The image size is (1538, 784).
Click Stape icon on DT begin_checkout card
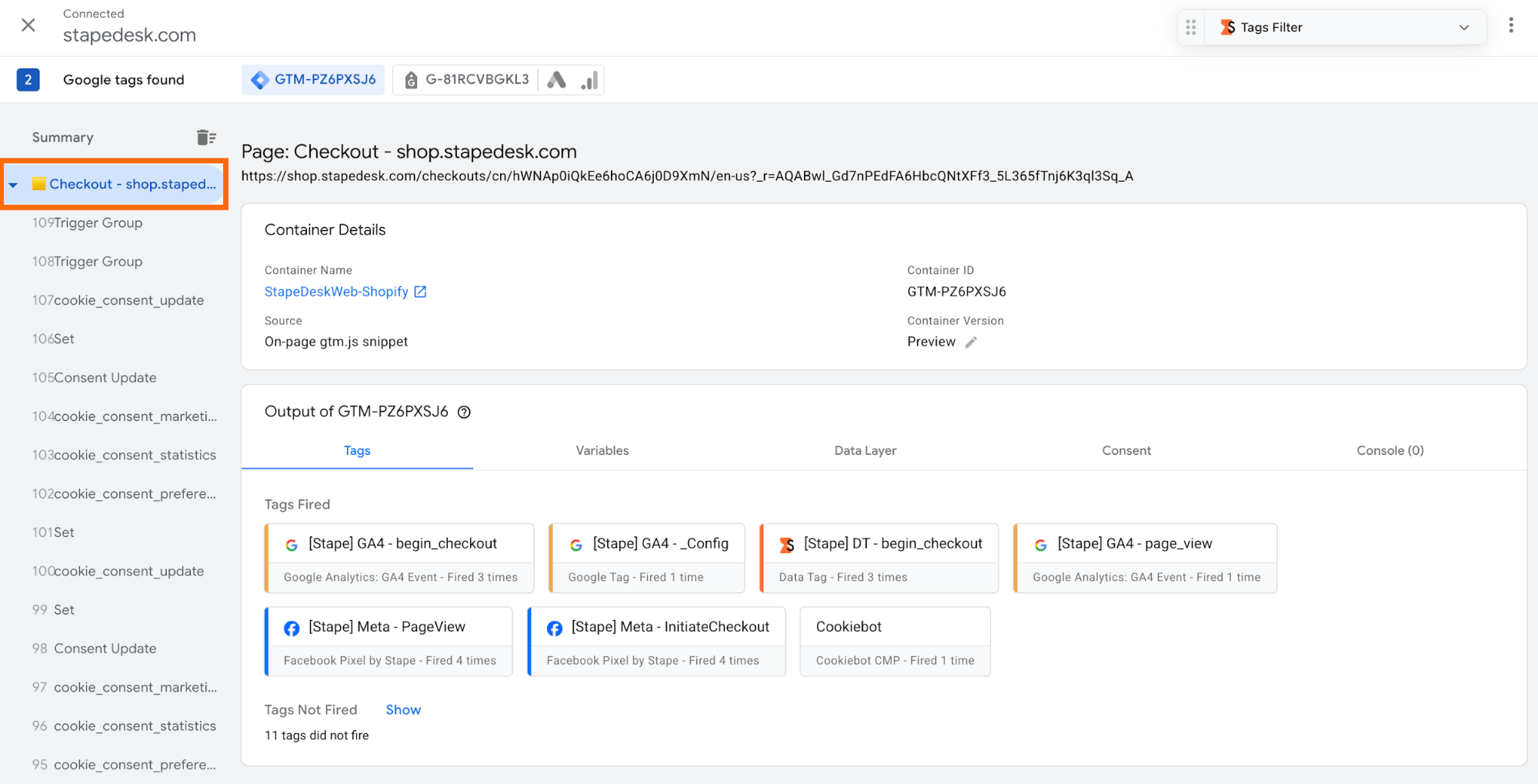pyautogui.click(x=787, y=545)
